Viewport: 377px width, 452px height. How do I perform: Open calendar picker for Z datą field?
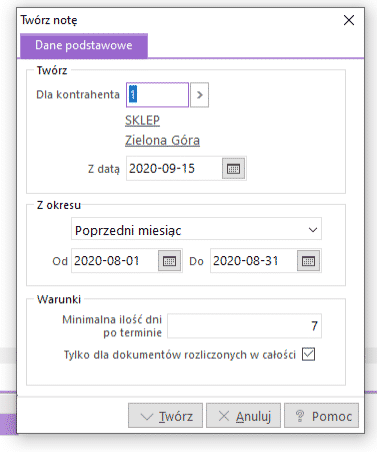point(233,169)
